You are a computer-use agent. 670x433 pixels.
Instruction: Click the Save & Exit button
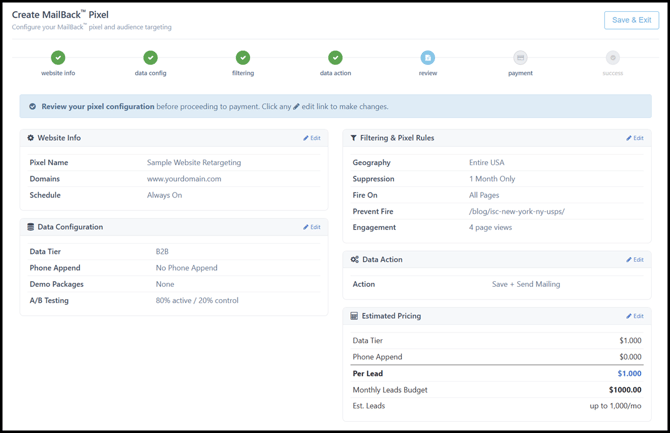pyautogui.click(x=631, y=20)
